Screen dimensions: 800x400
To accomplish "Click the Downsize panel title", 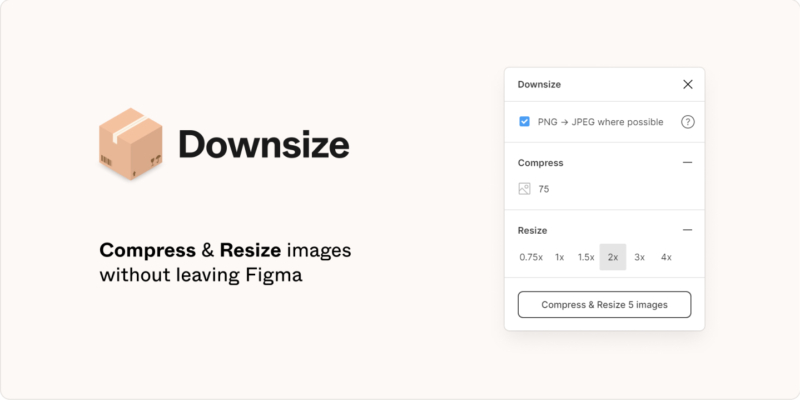I will pos(539,84).
